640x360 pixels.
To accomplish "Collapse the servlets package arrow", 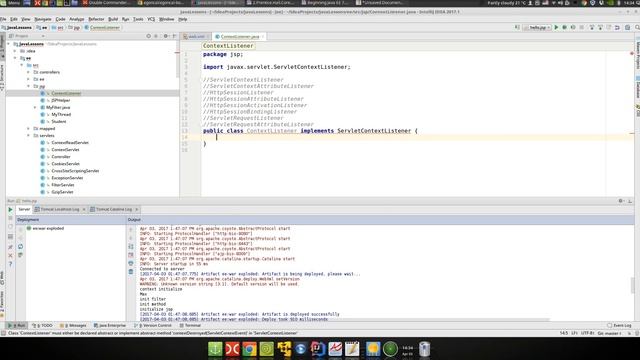I will click(29, 136).
